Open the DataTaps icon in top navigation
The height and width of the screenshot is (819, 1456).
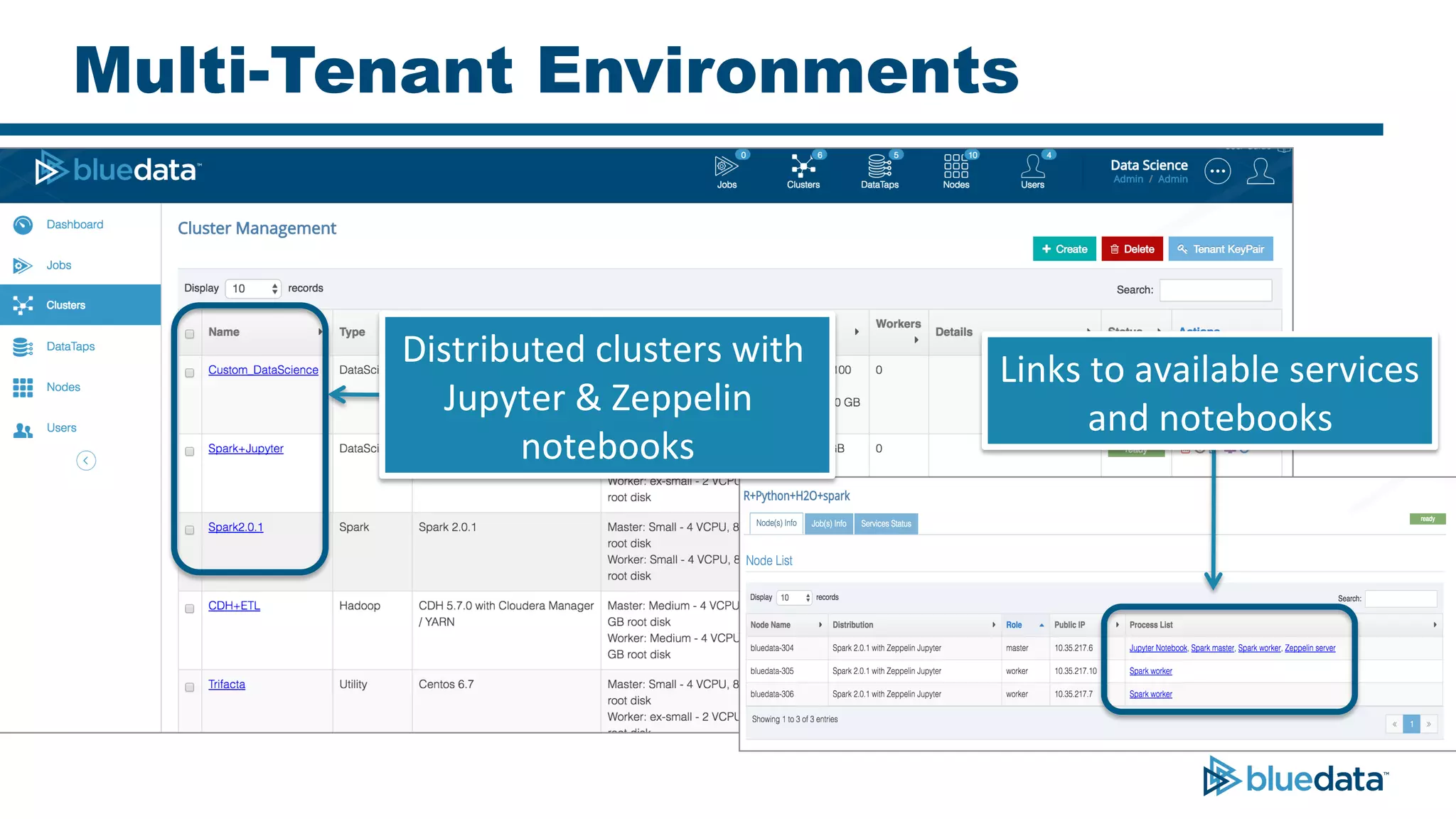click(879, 171)
